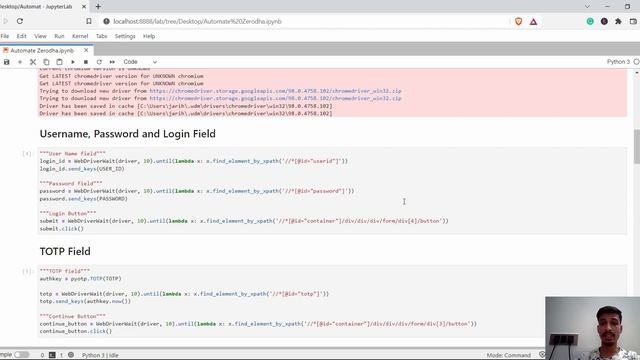Viewport: 640px width, 360px height.
Task: Open the Brave shields lion icon
Action: click(x=518, y=21)
